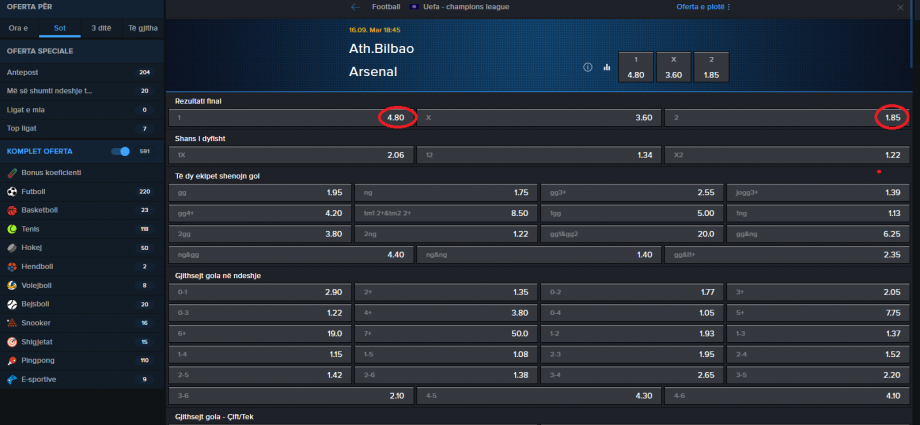The height and width of the screenshot is (425, 920).
Task: Bet double chance X2 at 1.22
Action: [x=787, y=155]
